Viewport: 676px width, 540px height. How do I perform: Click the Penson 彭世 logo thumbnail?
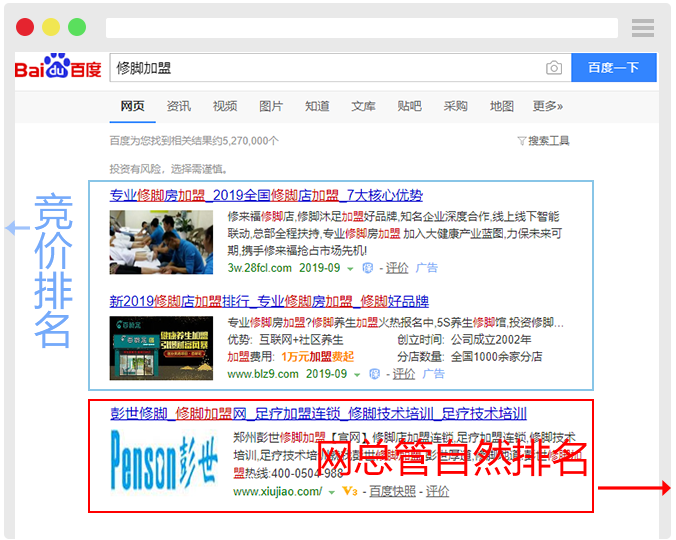[164, 460]
